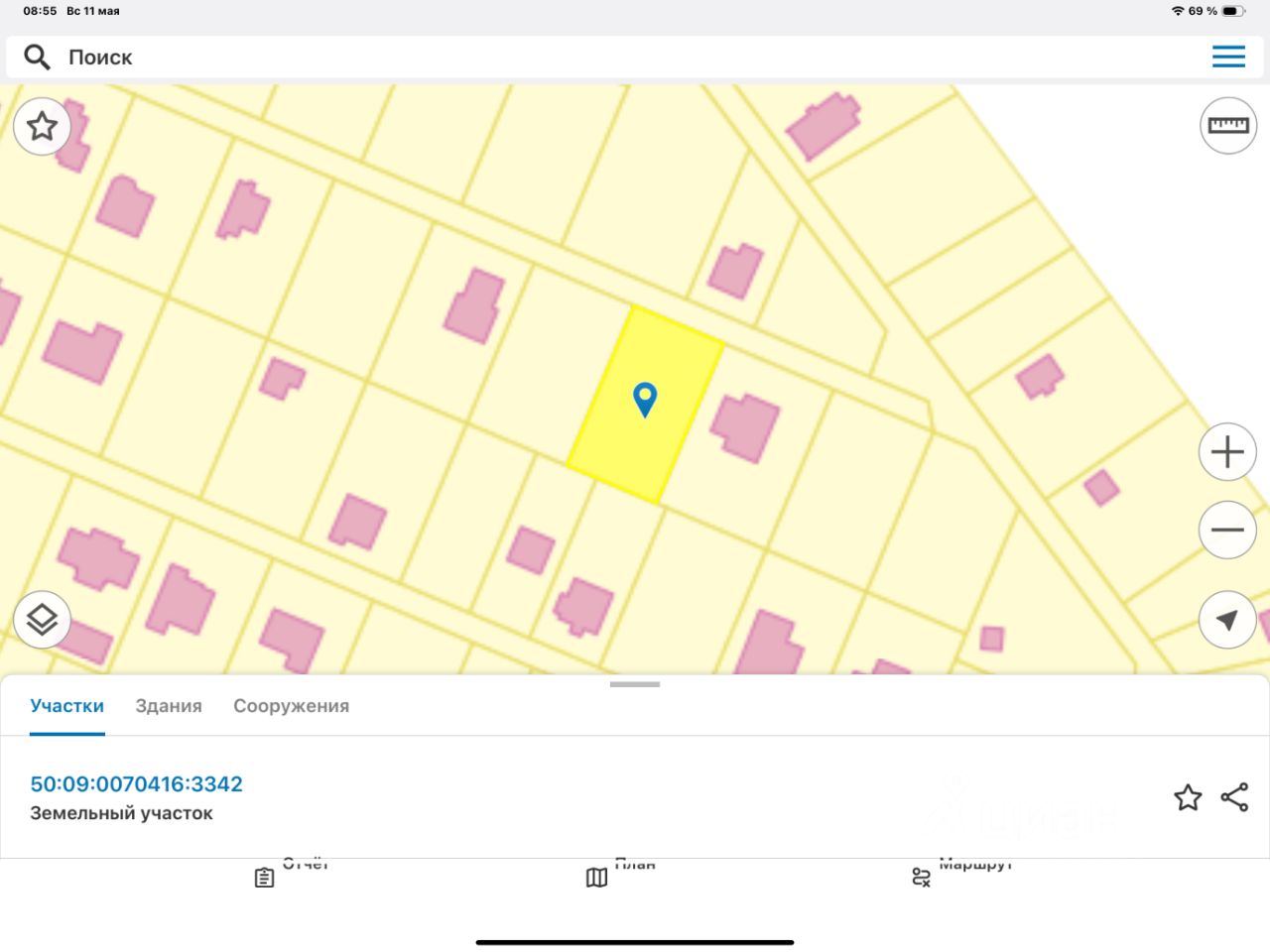The image size is (1270, 952).
Task: Tap the 08:55 clock in status bar
Action: pyautogui.click(x=40, y=11)
